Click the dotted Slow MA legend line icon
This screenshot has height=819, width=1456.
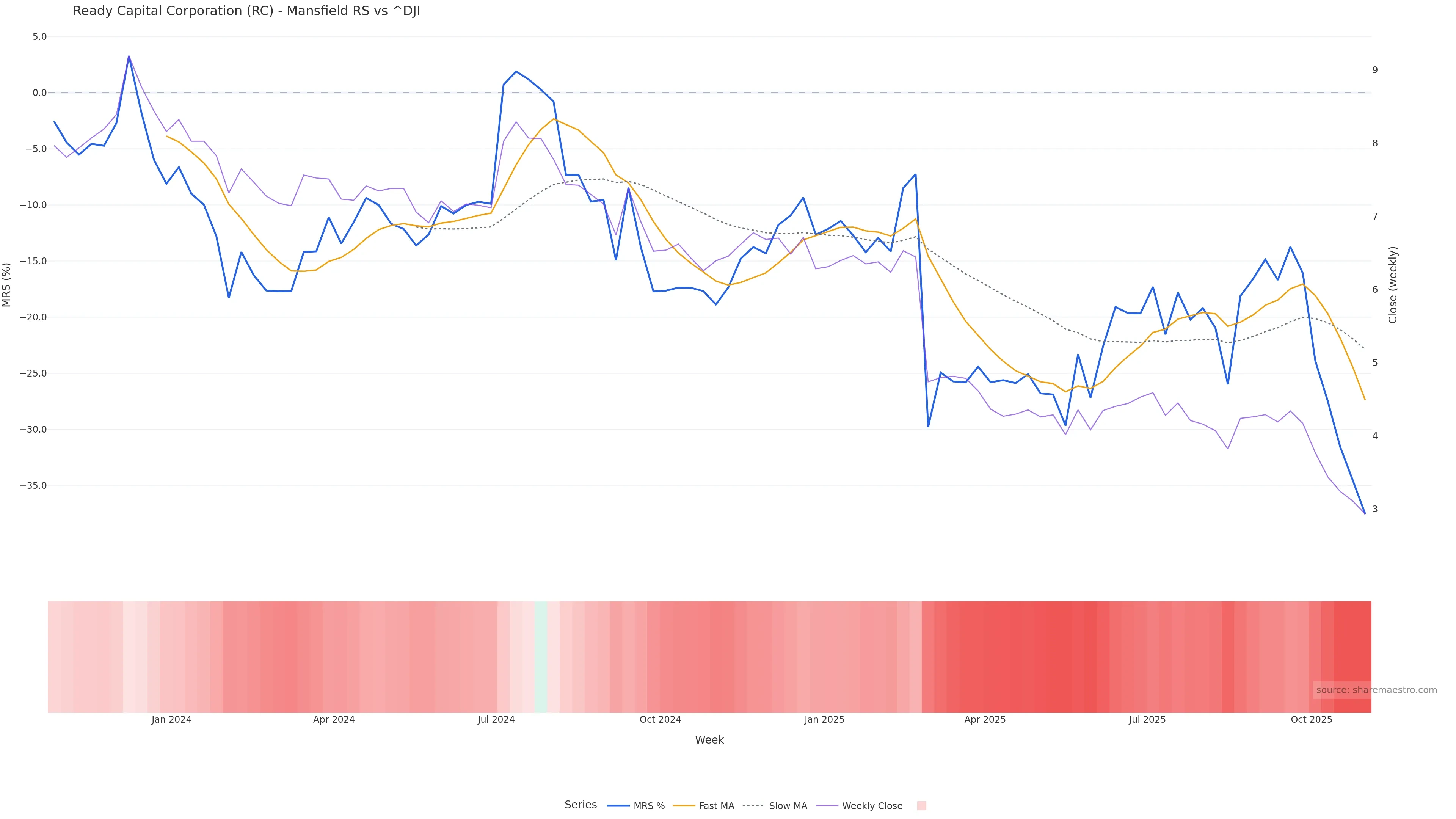(753, 806)
